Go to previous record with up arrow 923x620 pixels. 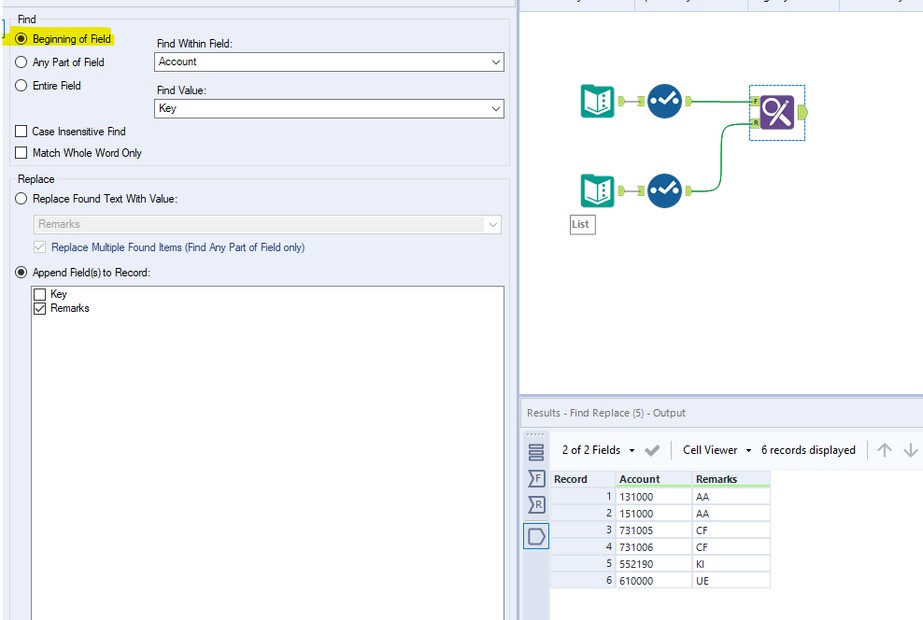coord(884,450)
